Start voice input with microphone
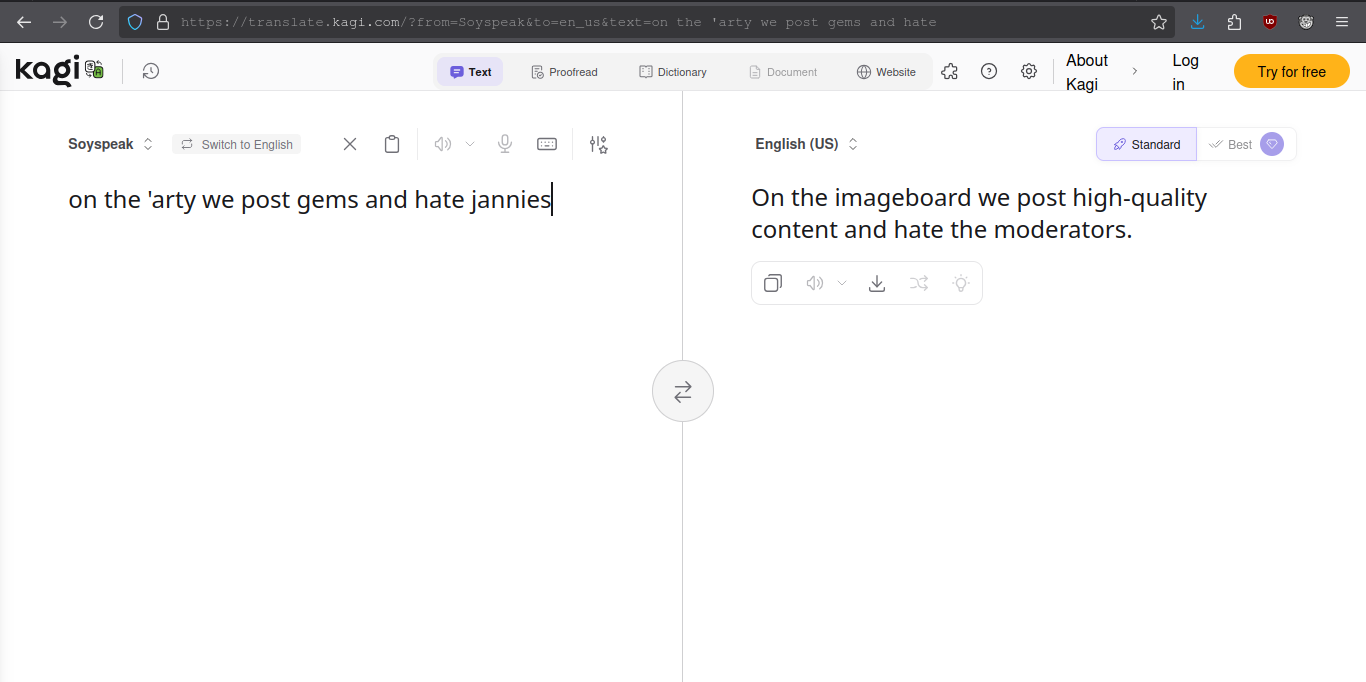The image size is (1366, 682). point(505,144)
